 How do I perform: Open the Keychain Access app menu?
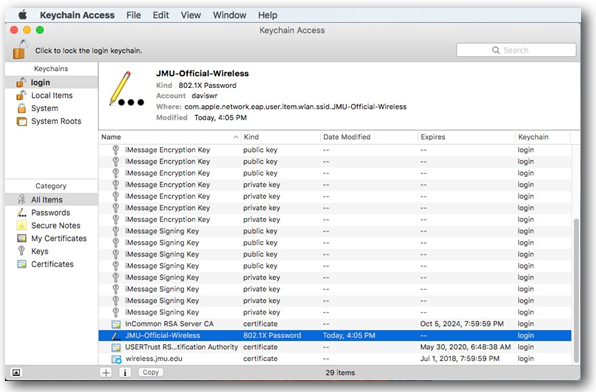(77, 15)
